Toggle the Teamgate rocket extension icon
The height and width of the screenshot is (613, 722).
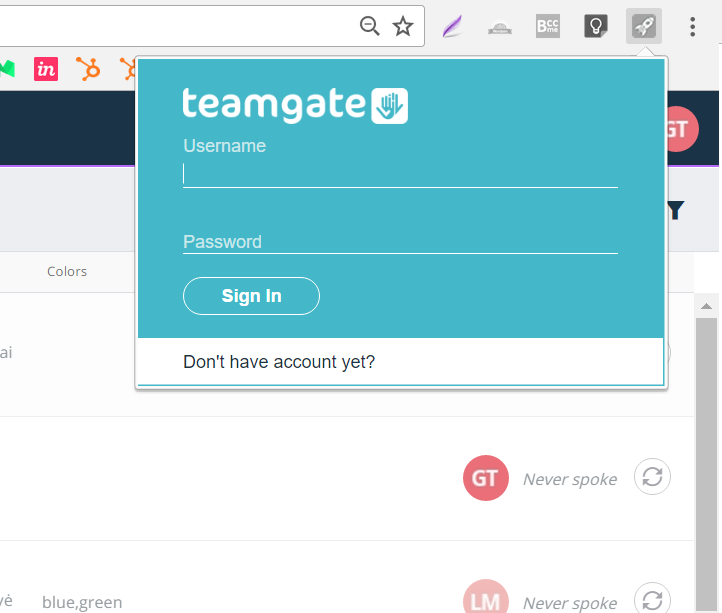click(x=644, y=26)
